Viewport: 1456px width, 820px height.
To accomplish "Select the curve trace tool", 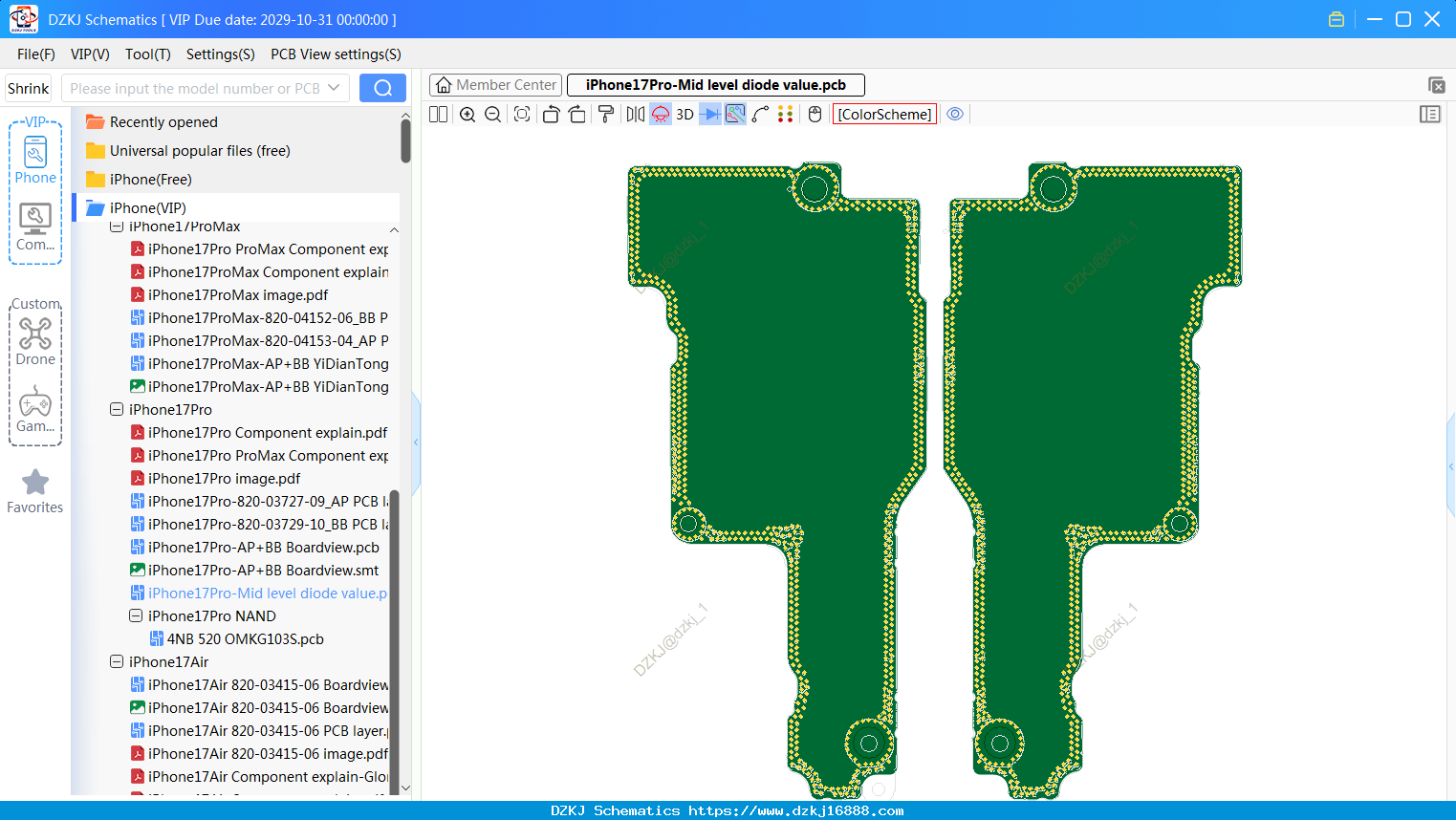I will coord(761,115).
